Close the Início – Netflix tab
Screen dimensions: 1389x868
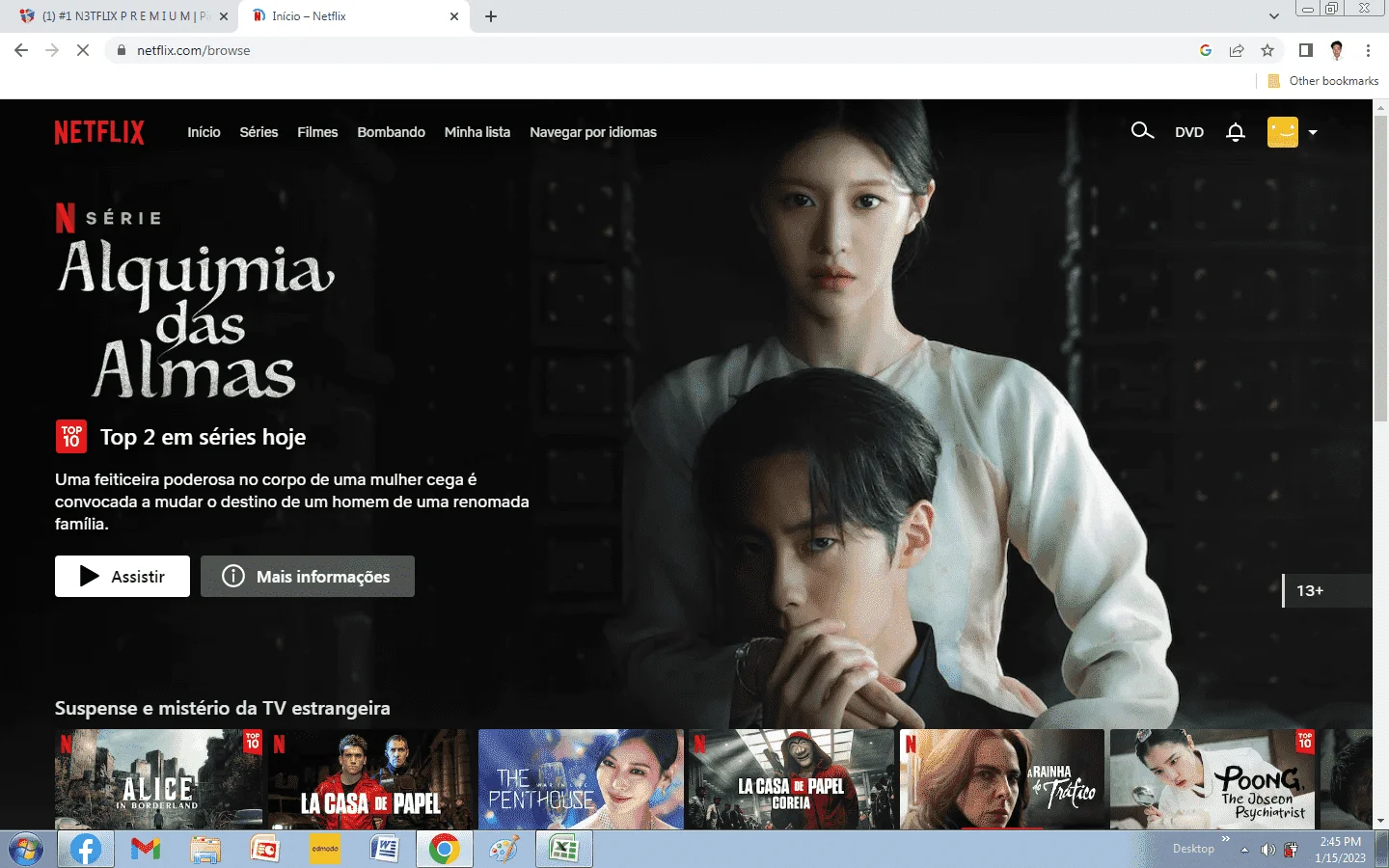click(x=454, y=16)
